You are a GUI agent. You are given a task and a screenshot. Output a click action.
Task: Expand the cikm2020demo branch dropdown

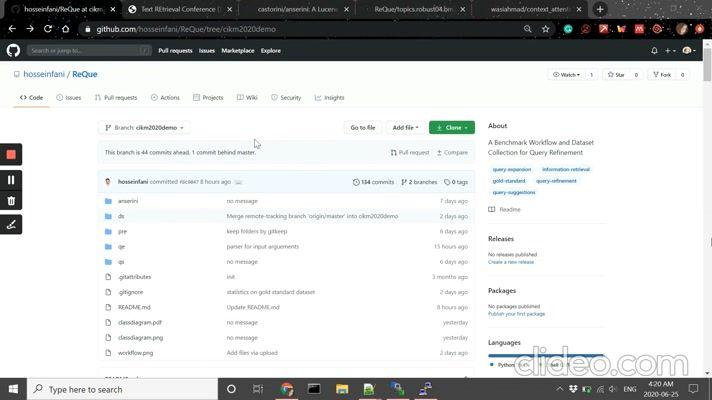145,128
